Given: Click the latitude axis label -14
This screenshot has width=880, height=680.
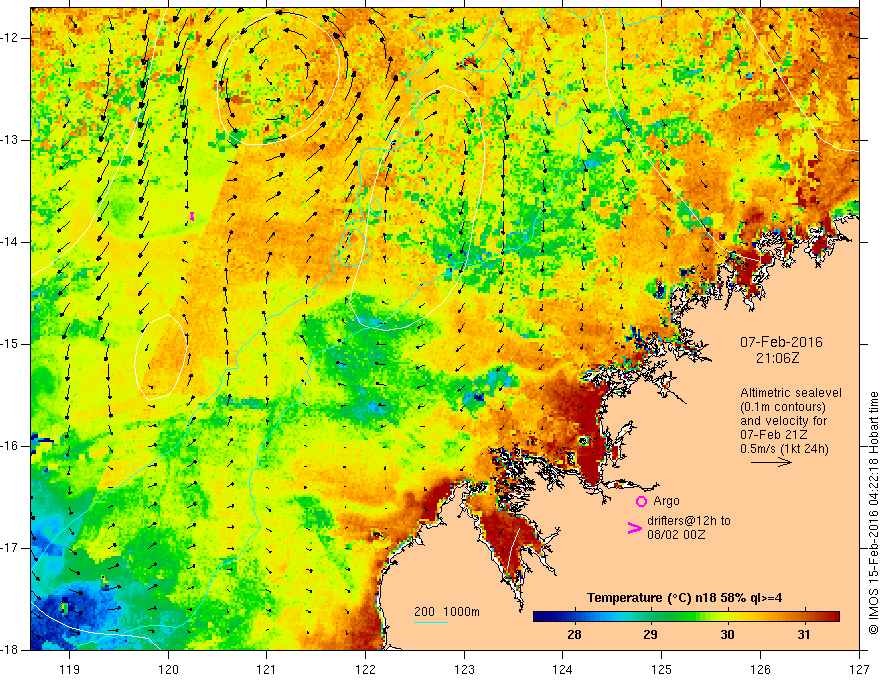Looking at the screenshot, I should pyautogui.click(x=10, y=242).
